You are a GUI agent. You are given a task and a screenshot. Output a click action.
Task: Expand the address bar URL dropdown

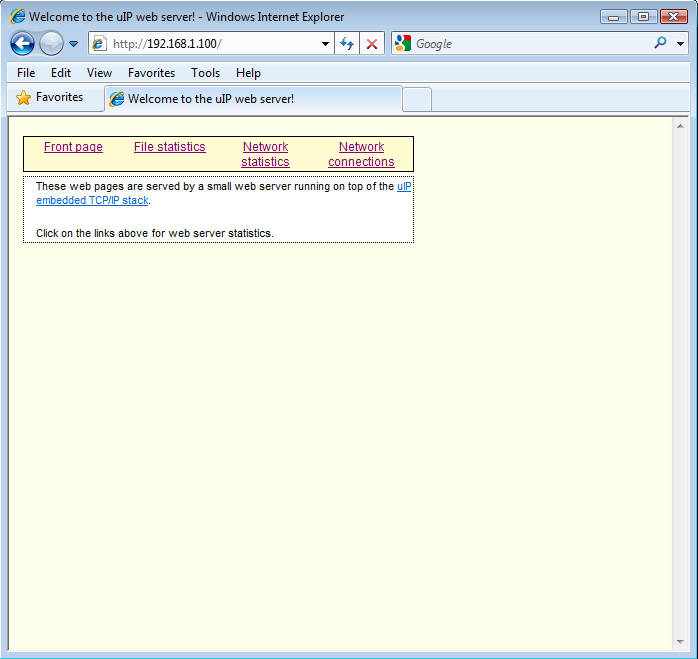coord(325,44)
